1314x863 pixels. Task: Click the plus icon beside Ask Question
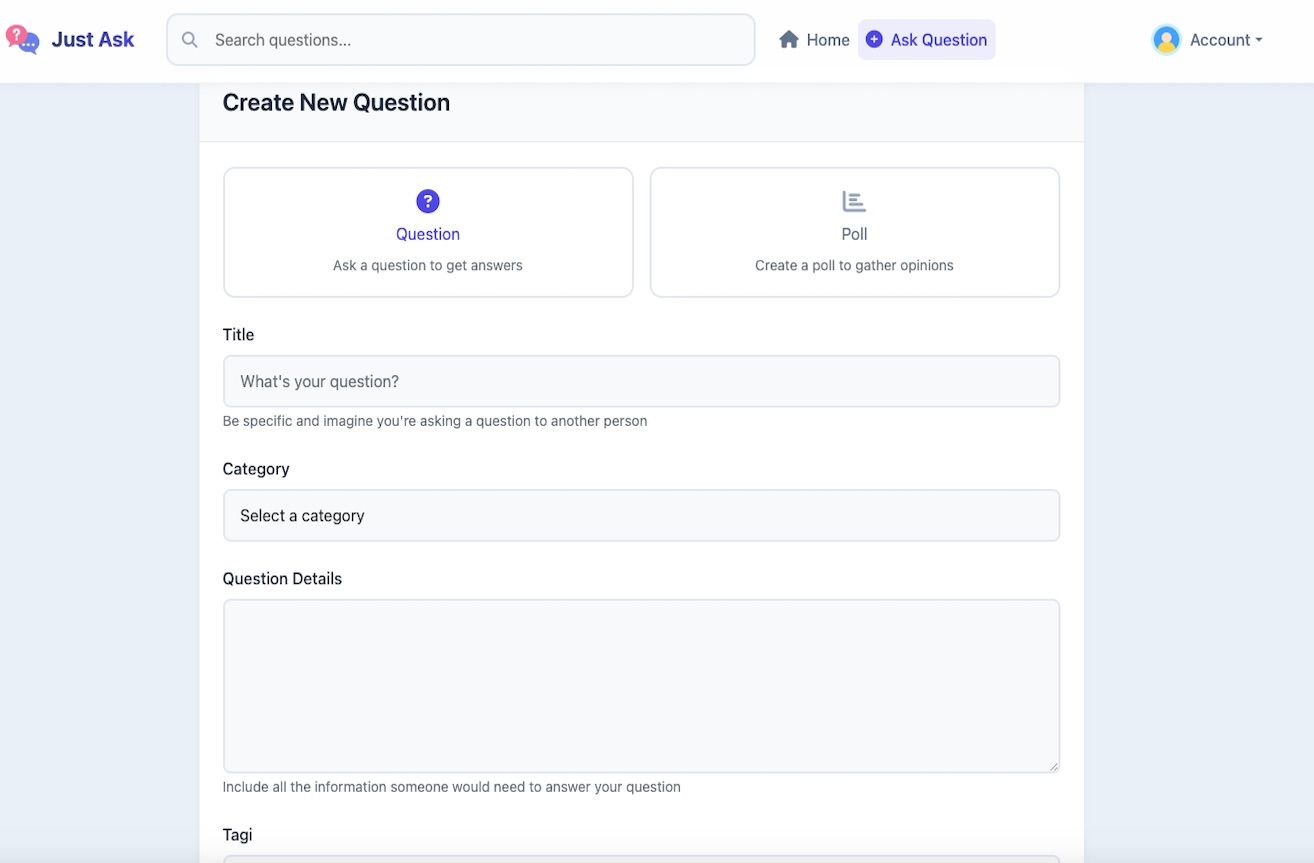pos(874,40)
